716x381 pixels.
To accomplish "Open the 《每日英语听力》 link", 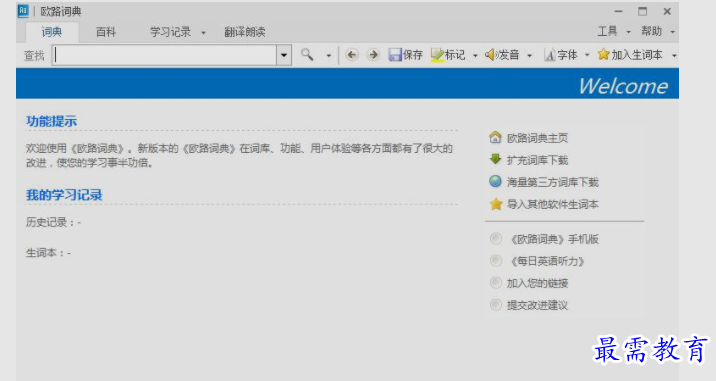I will tap(547, 261).
